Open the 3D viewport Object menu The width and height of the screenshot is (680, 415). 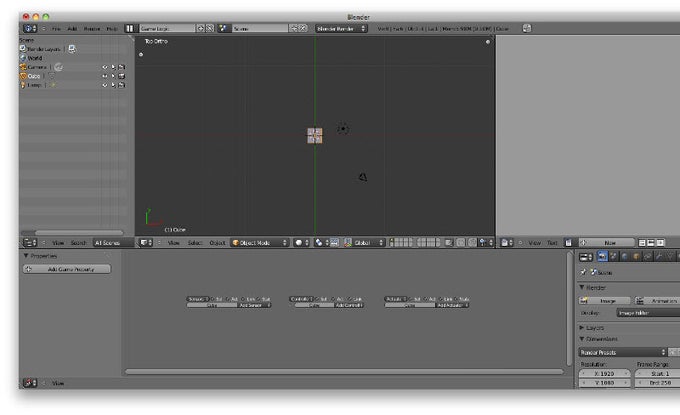tap(217, 243)
